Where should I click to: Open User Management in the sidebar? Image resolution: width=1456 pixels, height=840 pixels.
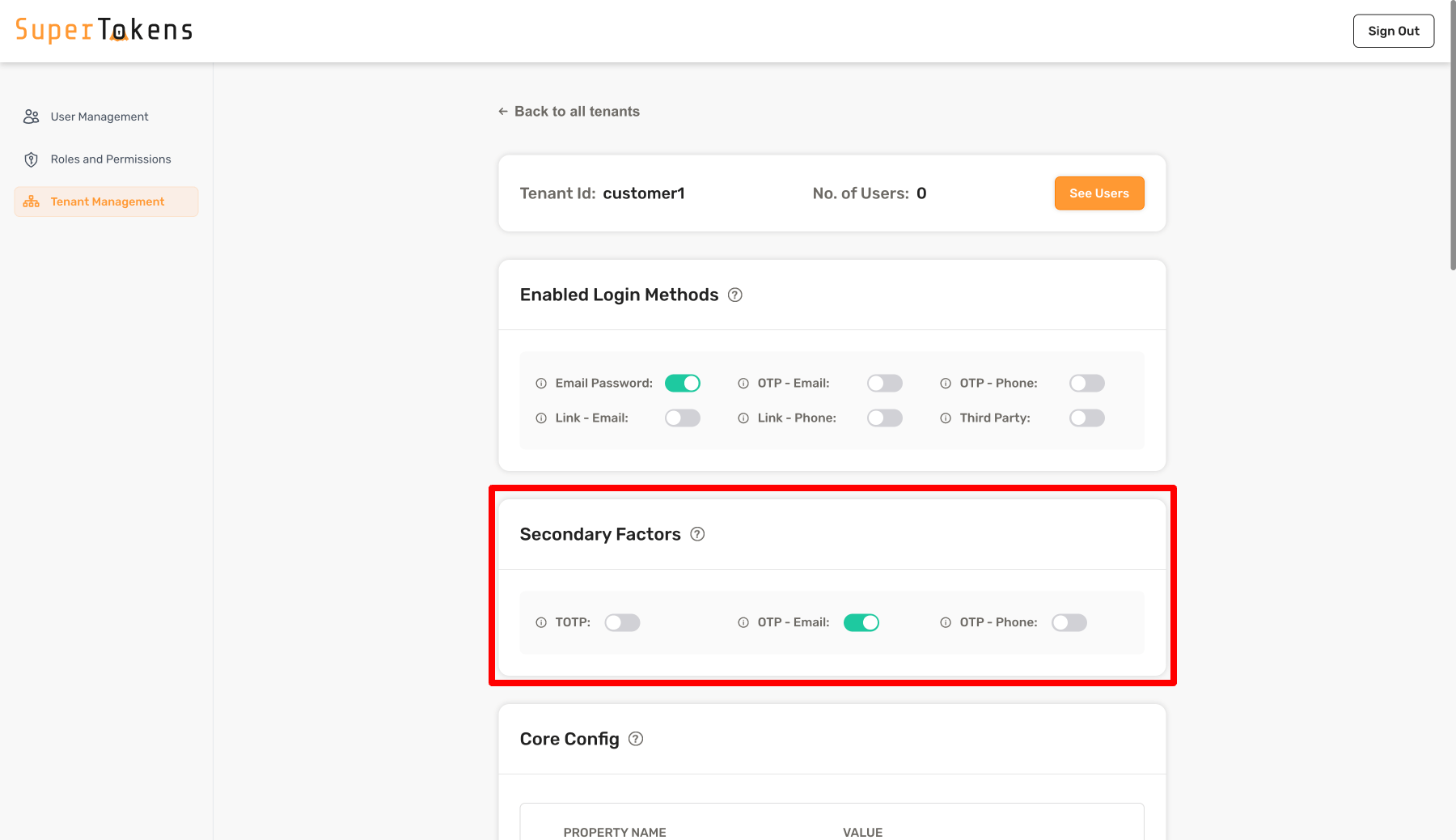(x=99, y=117)
